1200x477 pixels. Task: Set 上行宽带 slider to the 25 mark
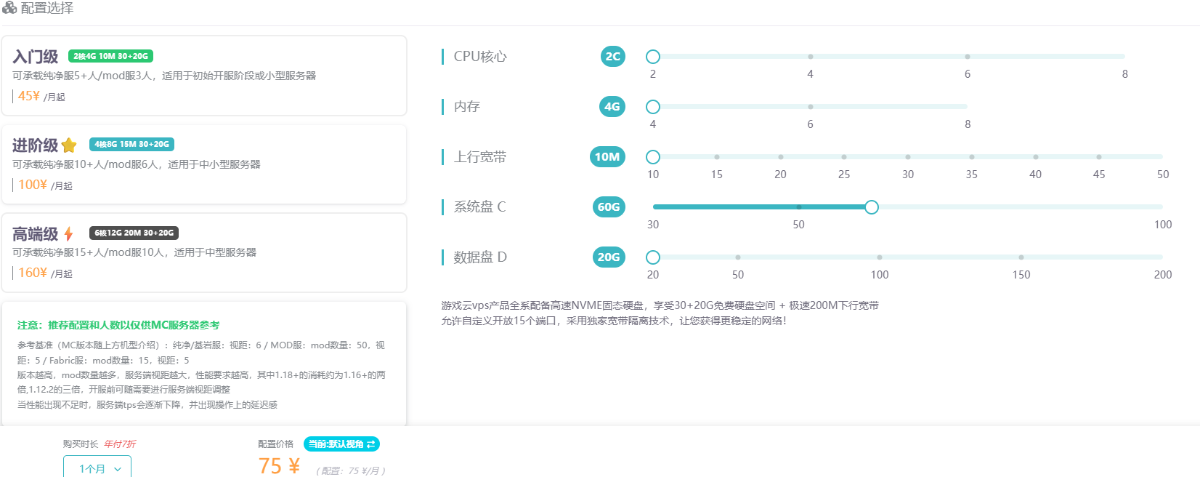point(844,157)
